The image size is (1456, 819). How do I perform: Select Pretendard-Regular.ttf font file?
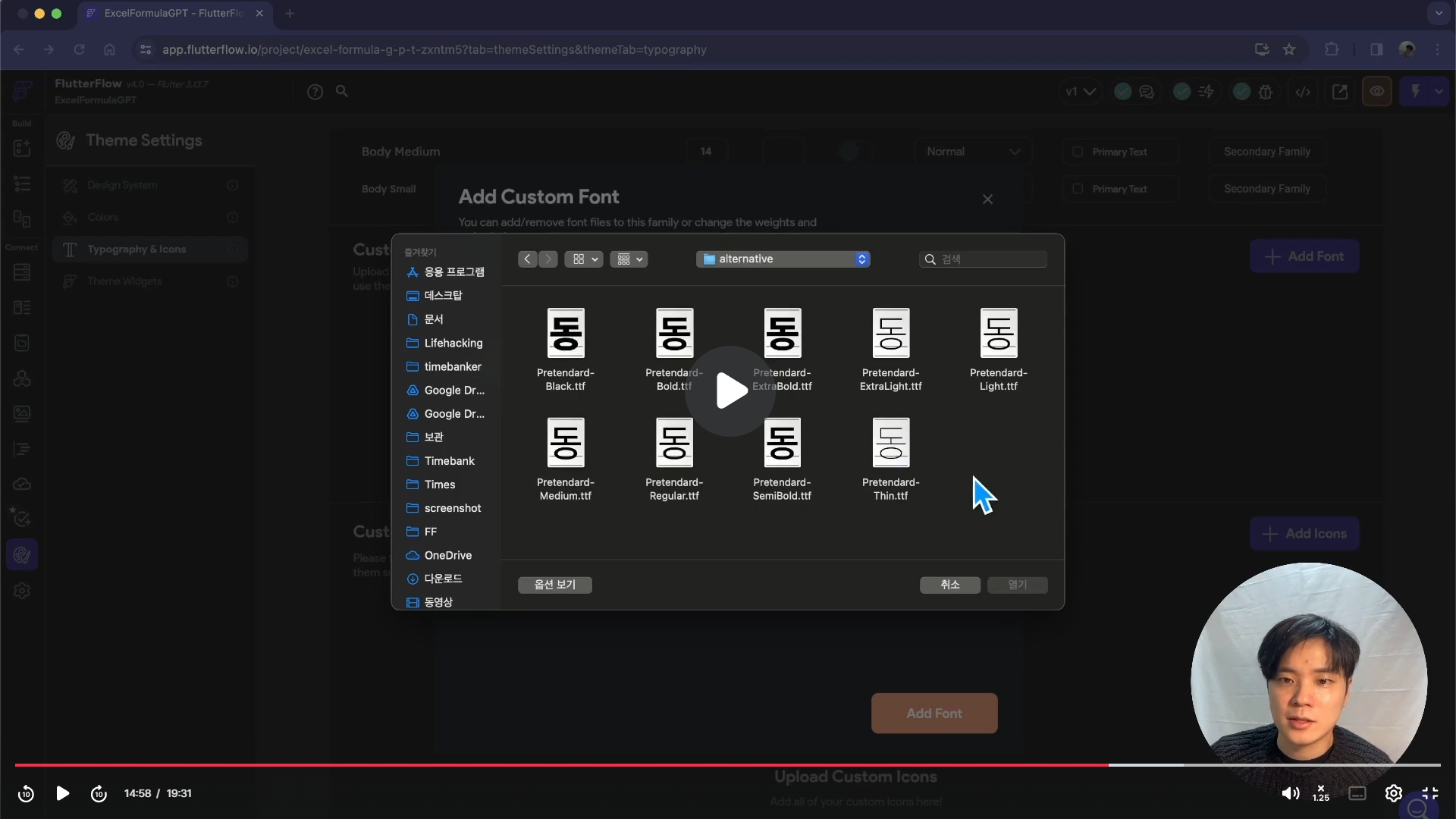pos(674,460)
